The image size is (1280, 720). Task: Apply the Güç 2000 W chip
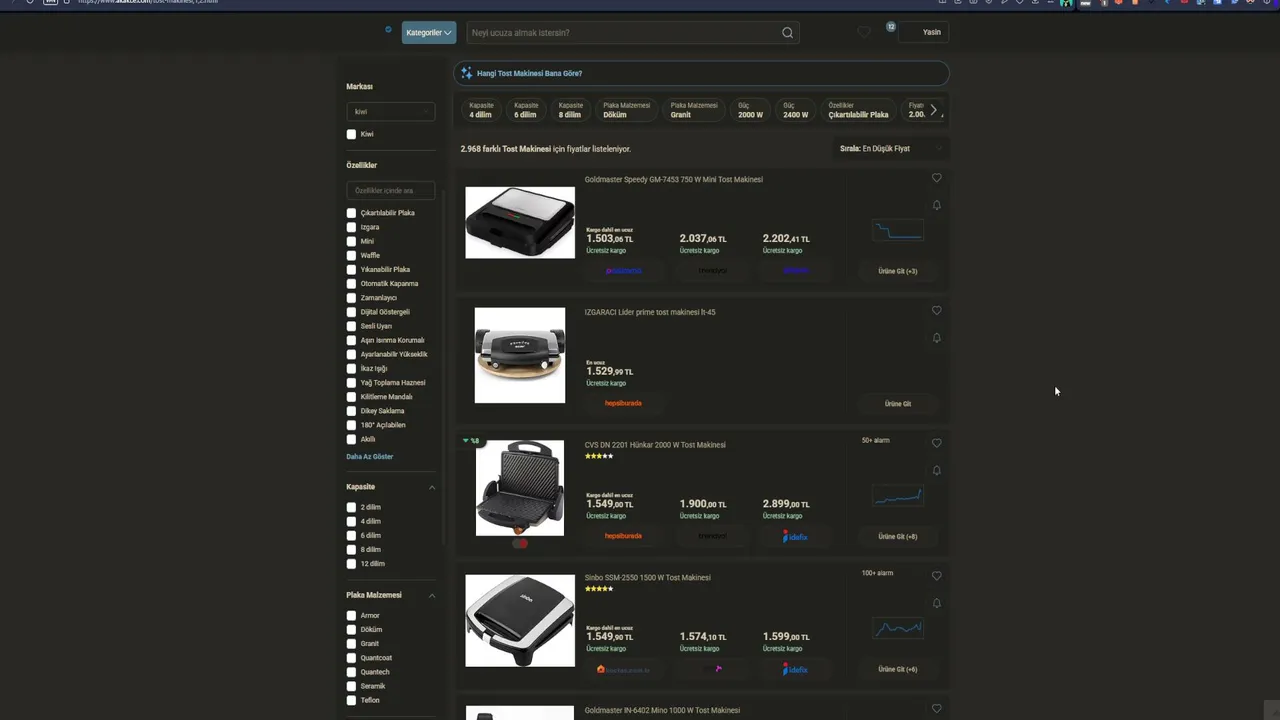[x=751, y=110]
